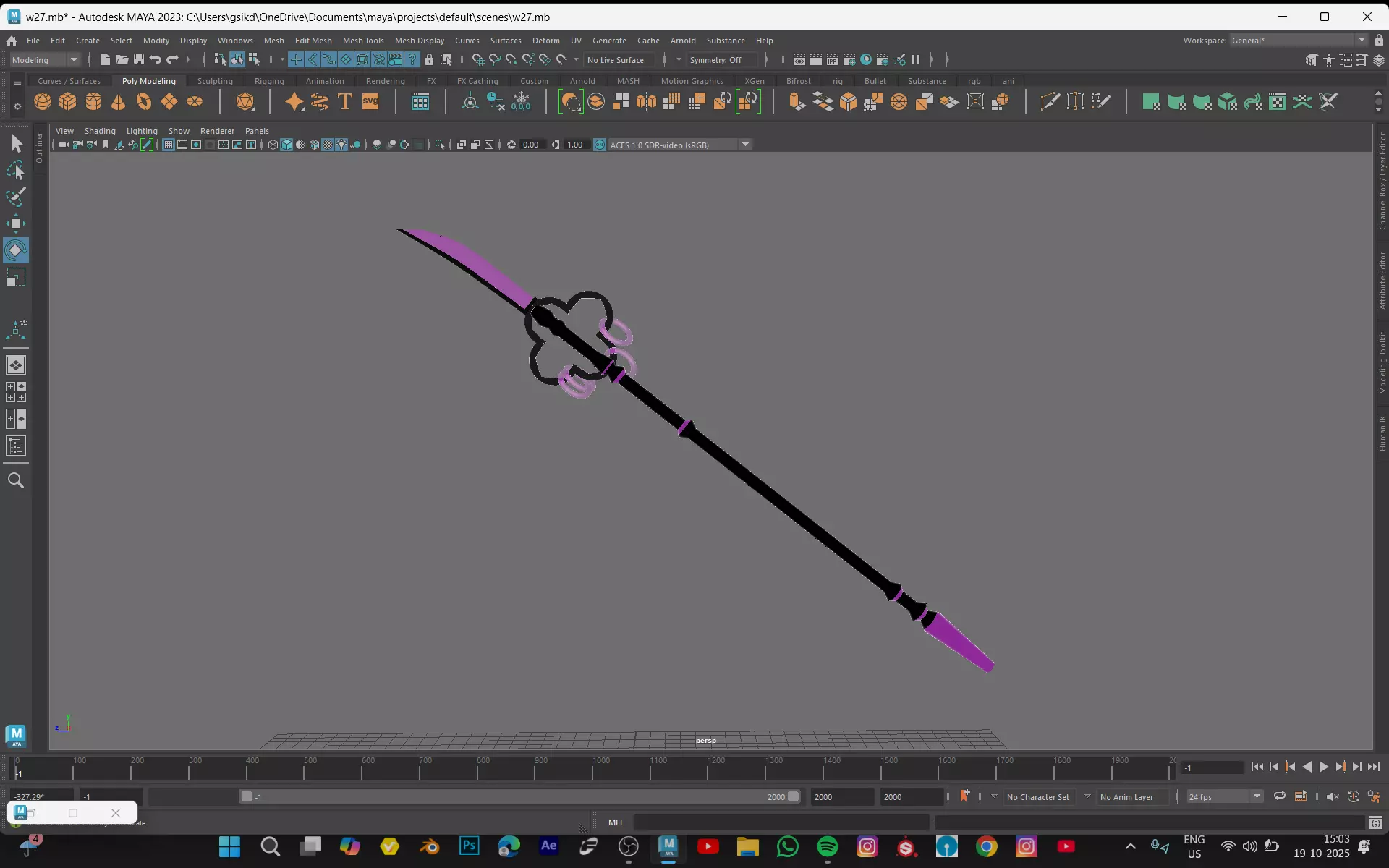Switch to the Sculpting shelf tab
1389x868 pixels.
(215, 81)
